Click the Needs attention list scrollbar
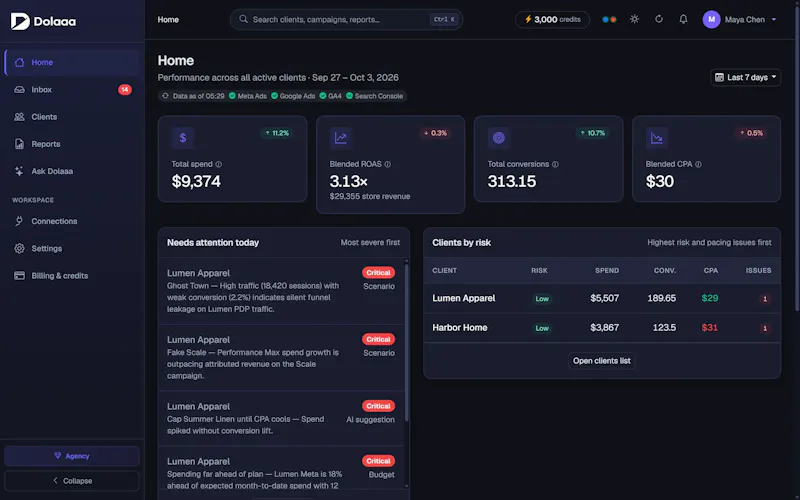Viewport: 800px width, 500px height. [407, 342]
